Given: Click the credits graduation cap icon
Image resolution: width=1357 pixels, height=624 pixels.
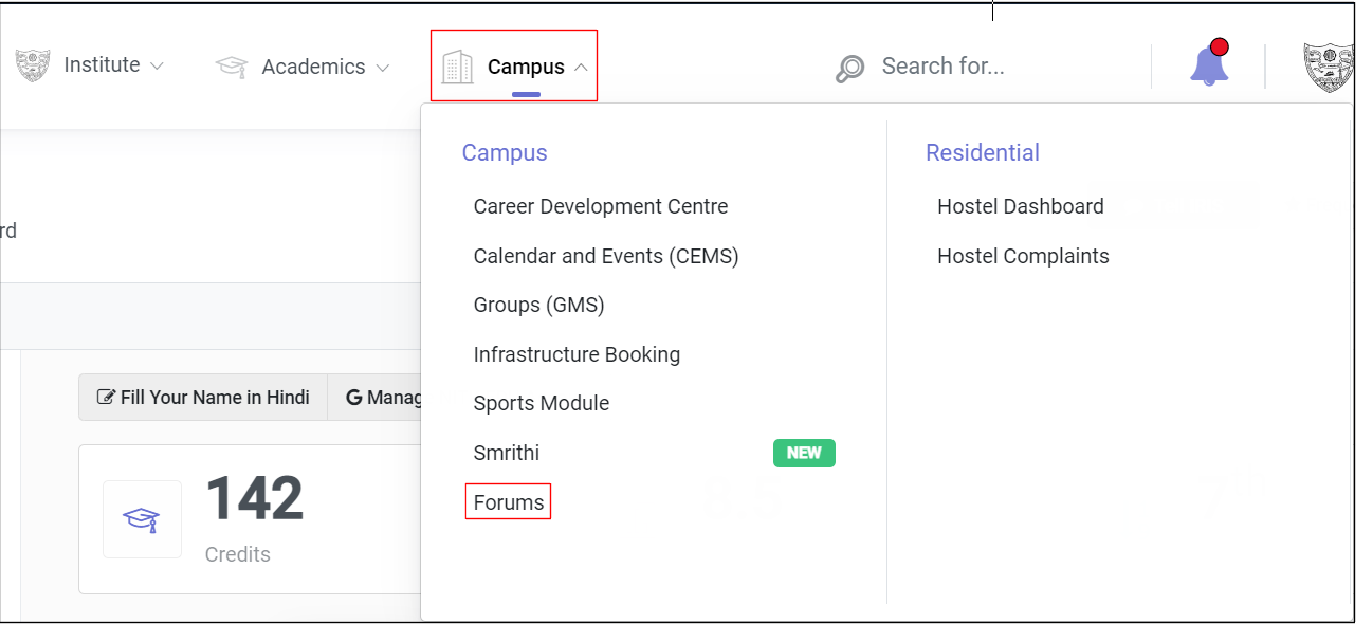Looking at the screenshot, I should tap(142, 519).
